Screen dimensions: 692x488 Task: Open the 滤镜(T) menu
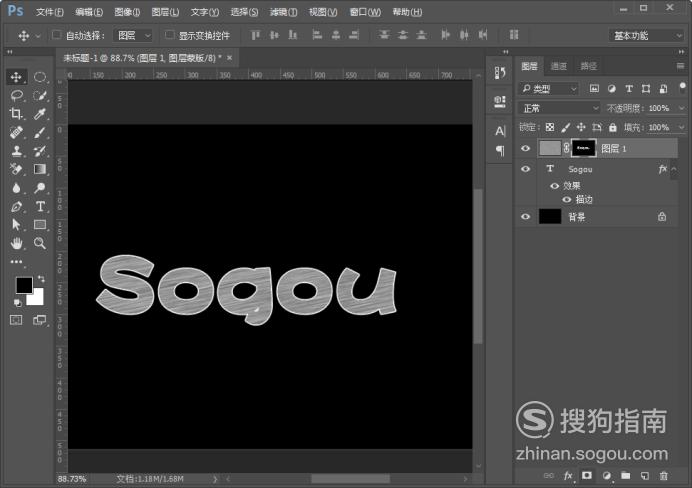[283, 12]
